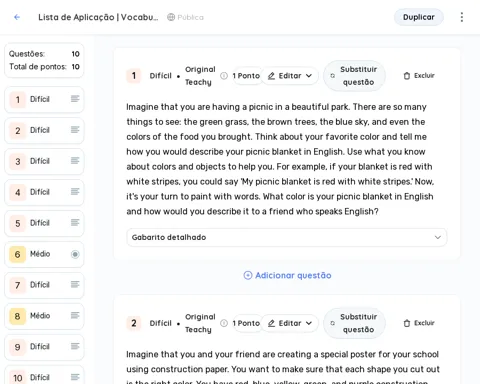Click the lines icon on sidebar item 9

[75, 346]
